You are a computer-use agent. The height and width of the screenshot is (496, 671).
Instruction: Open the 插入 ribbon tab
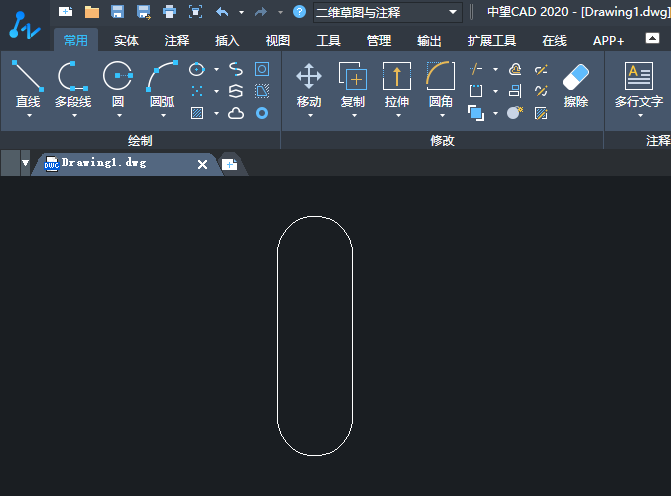click(227, 40)
